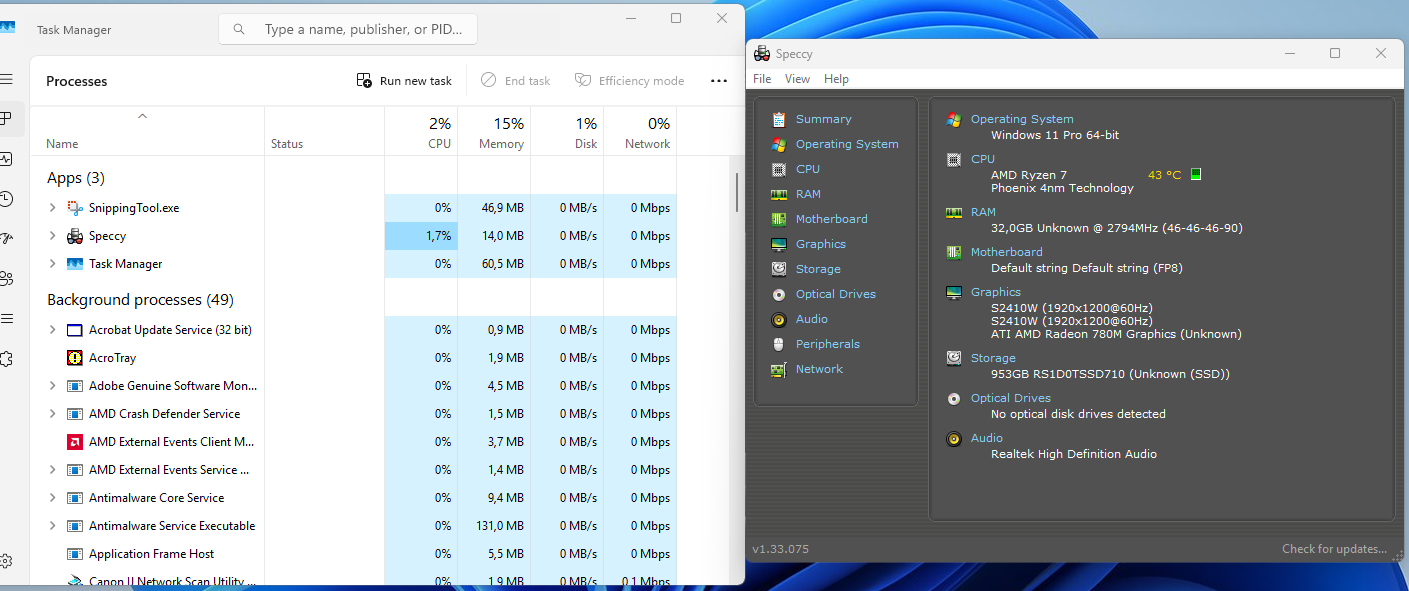Switch to Performance view in Task Manager sidebar
This screenshot has width=1409, height=591.
(7, 158)
